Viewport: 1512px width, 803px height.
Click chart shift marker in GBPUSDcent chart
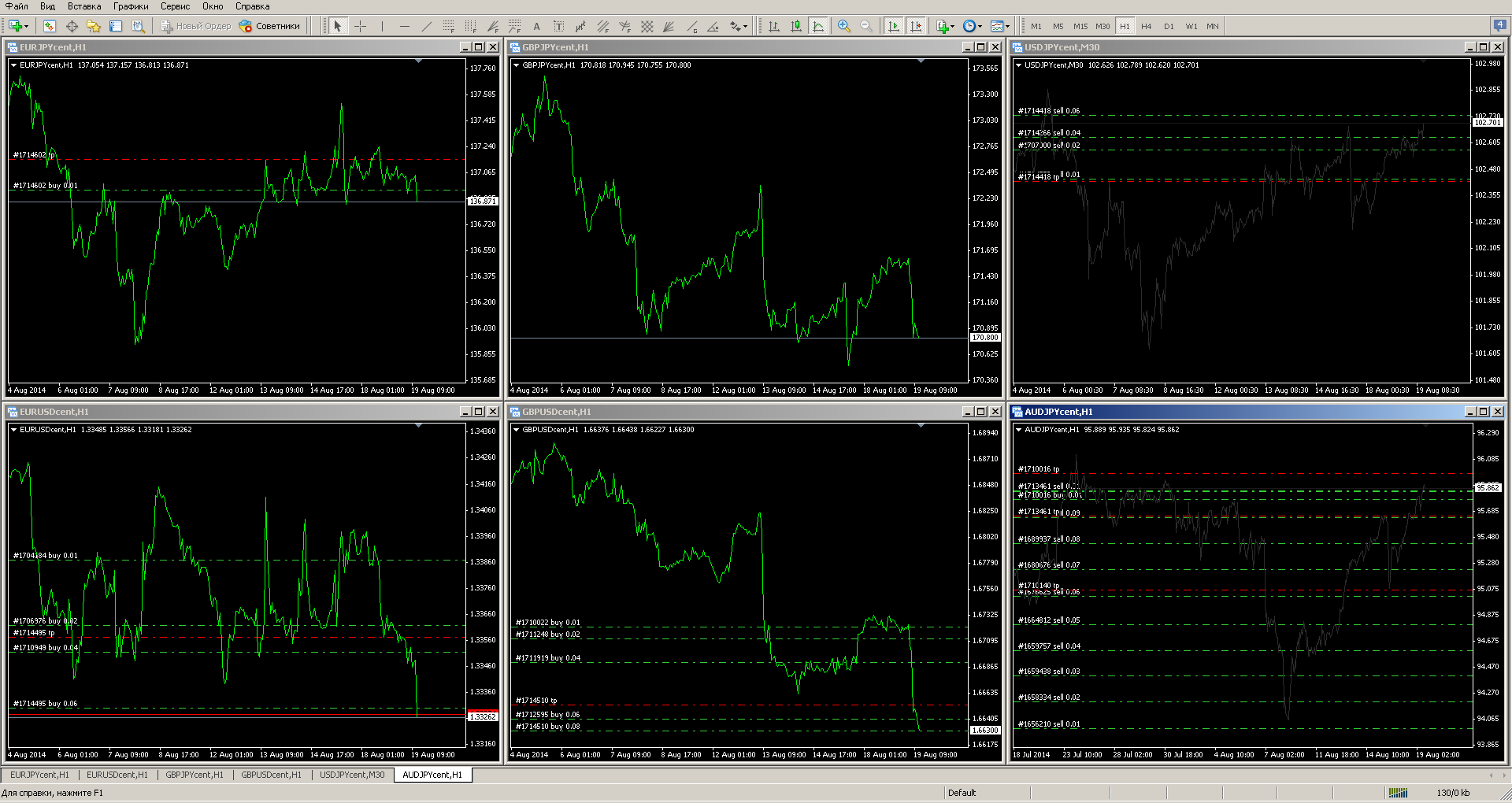921,425
